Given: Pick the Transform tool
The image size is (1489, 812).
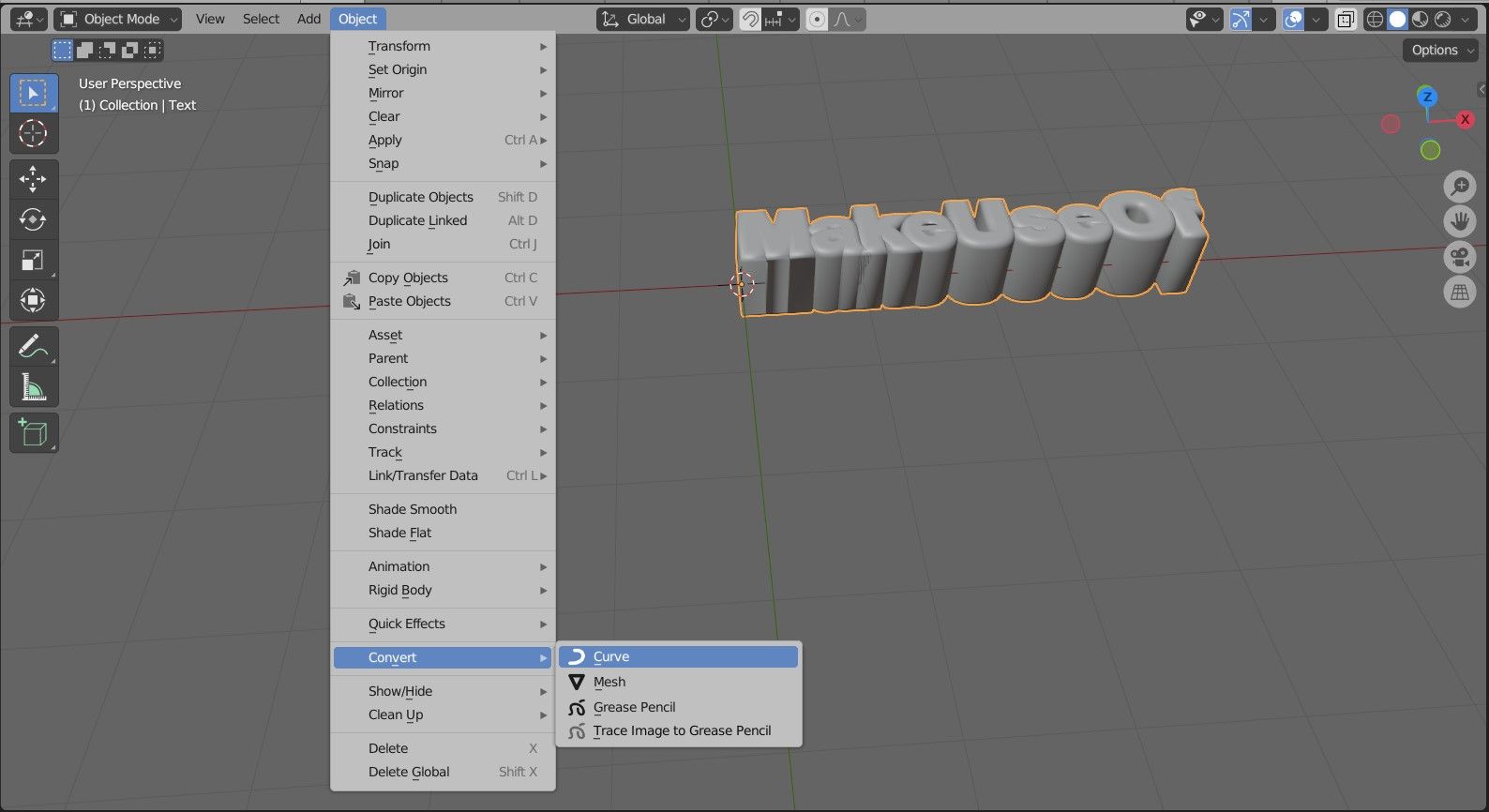Looking at the screenshot, I should coord(33,300).
